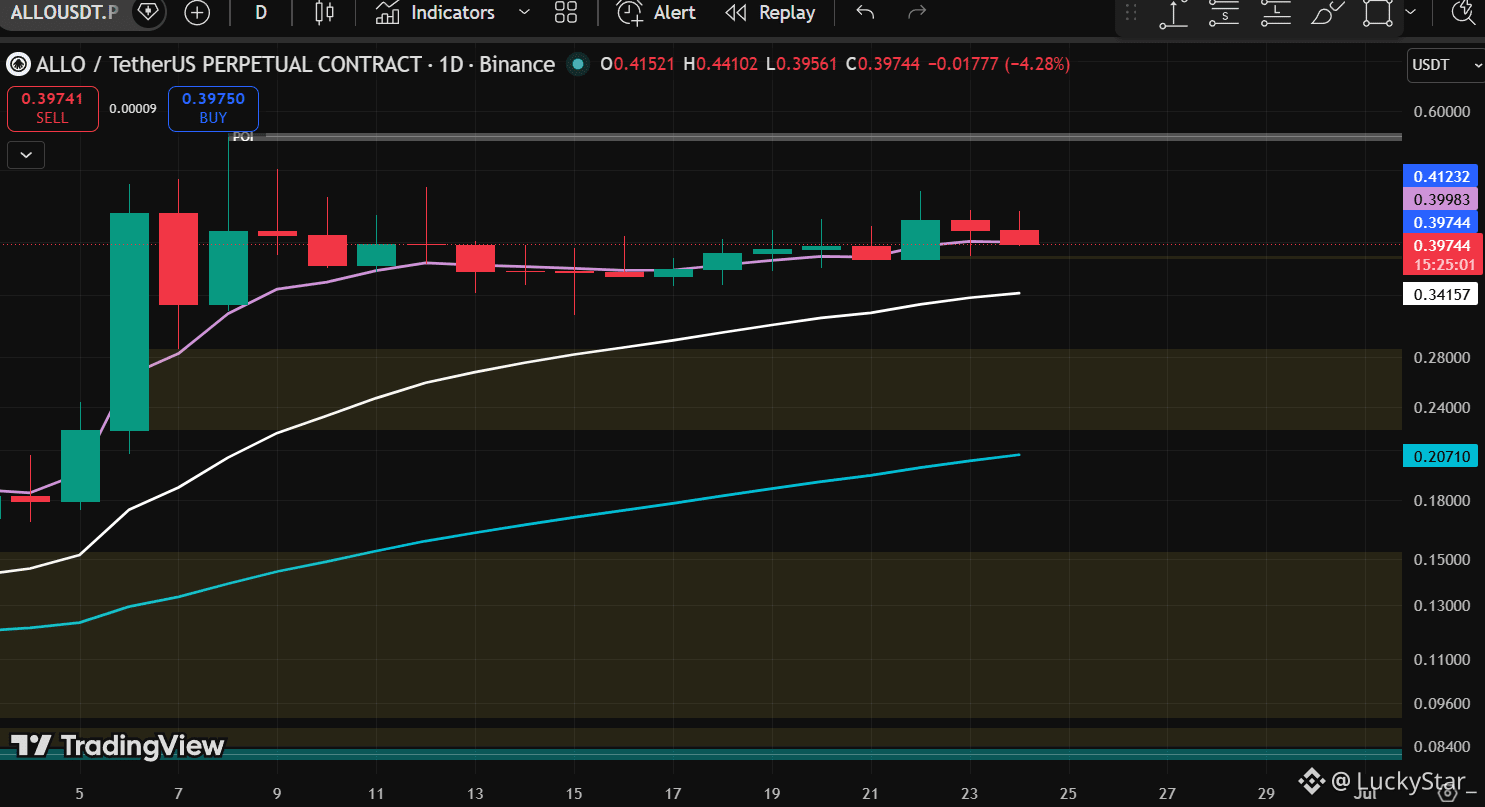Click the 0.15000 price scale tick
1485x807 pixels.
(x=1440, y=559)
